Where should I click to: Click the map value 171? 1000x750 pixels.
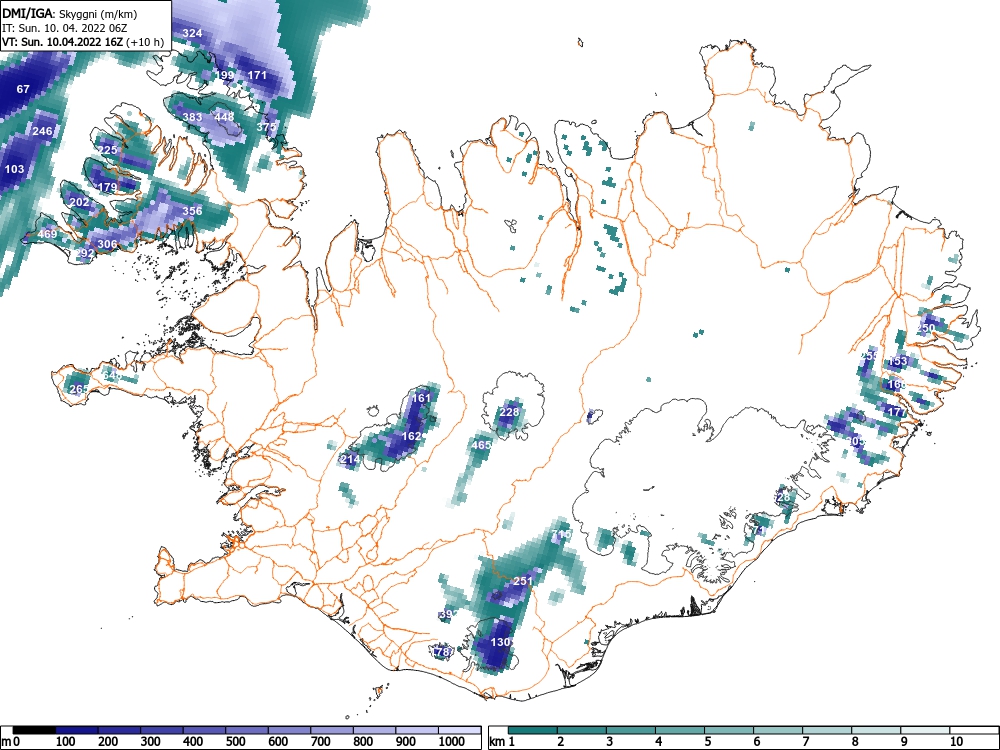click(257, 75)
